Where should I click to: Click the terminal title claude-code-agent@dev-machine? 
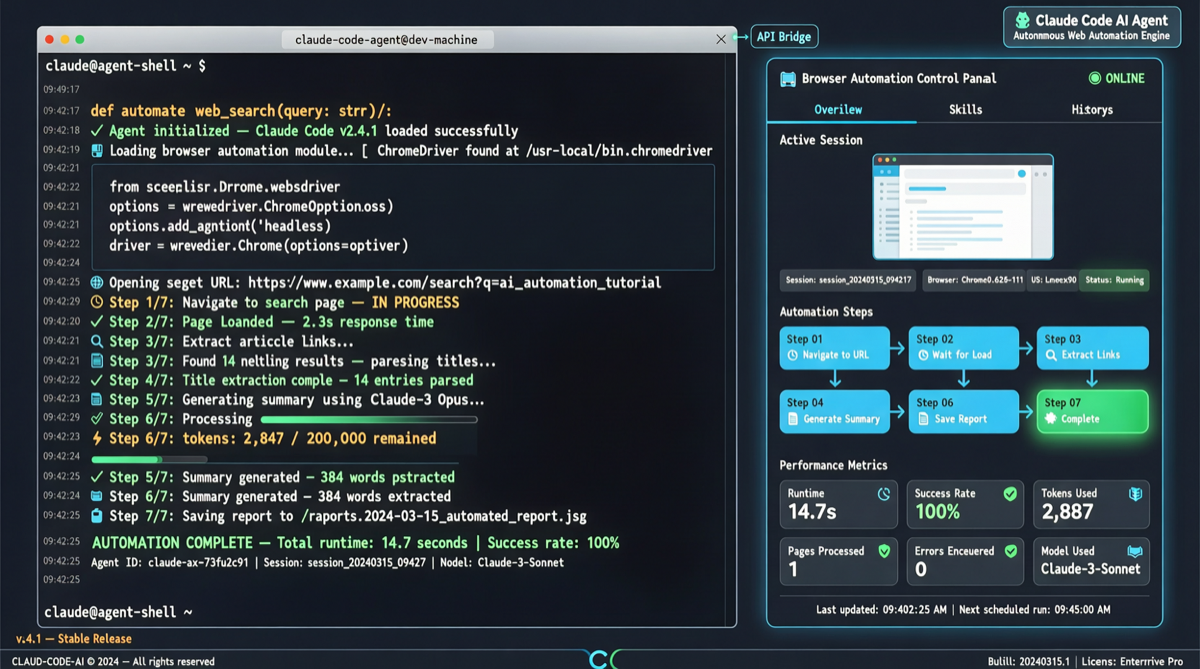click(386, 40)
